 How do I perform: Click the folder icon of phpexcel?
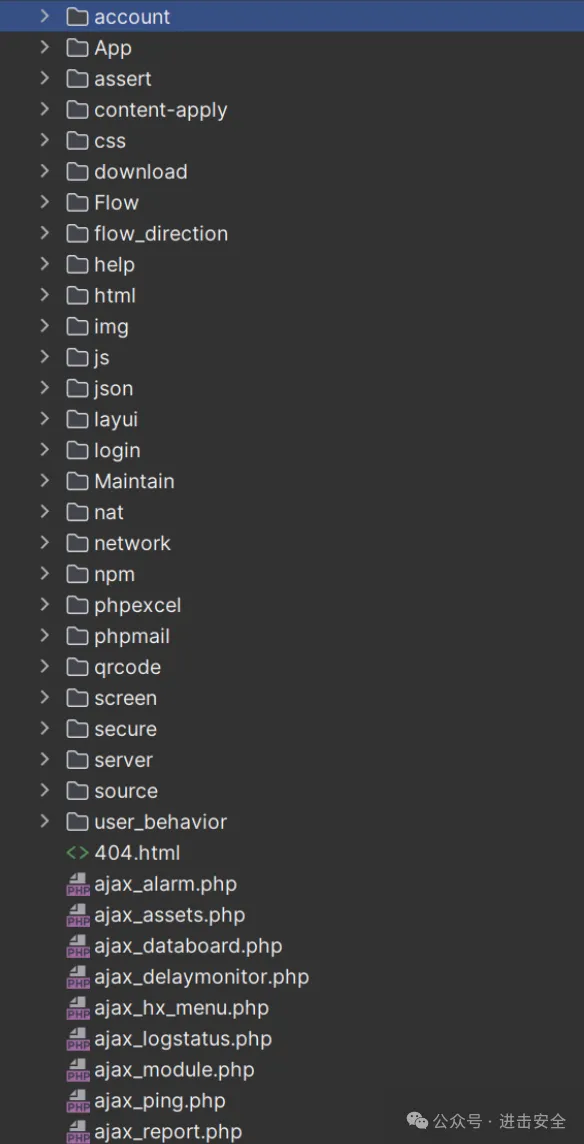coord(77,605)
